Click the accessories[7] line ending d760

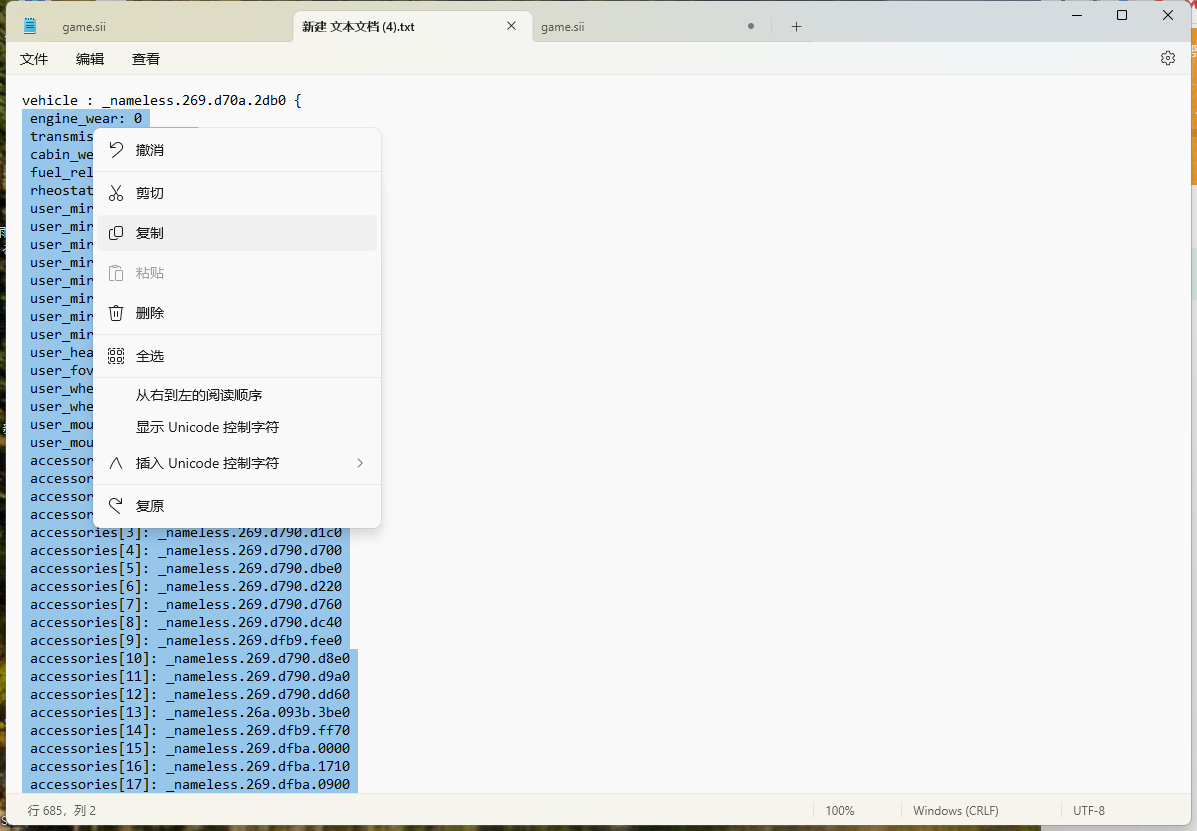coord(186,604)
